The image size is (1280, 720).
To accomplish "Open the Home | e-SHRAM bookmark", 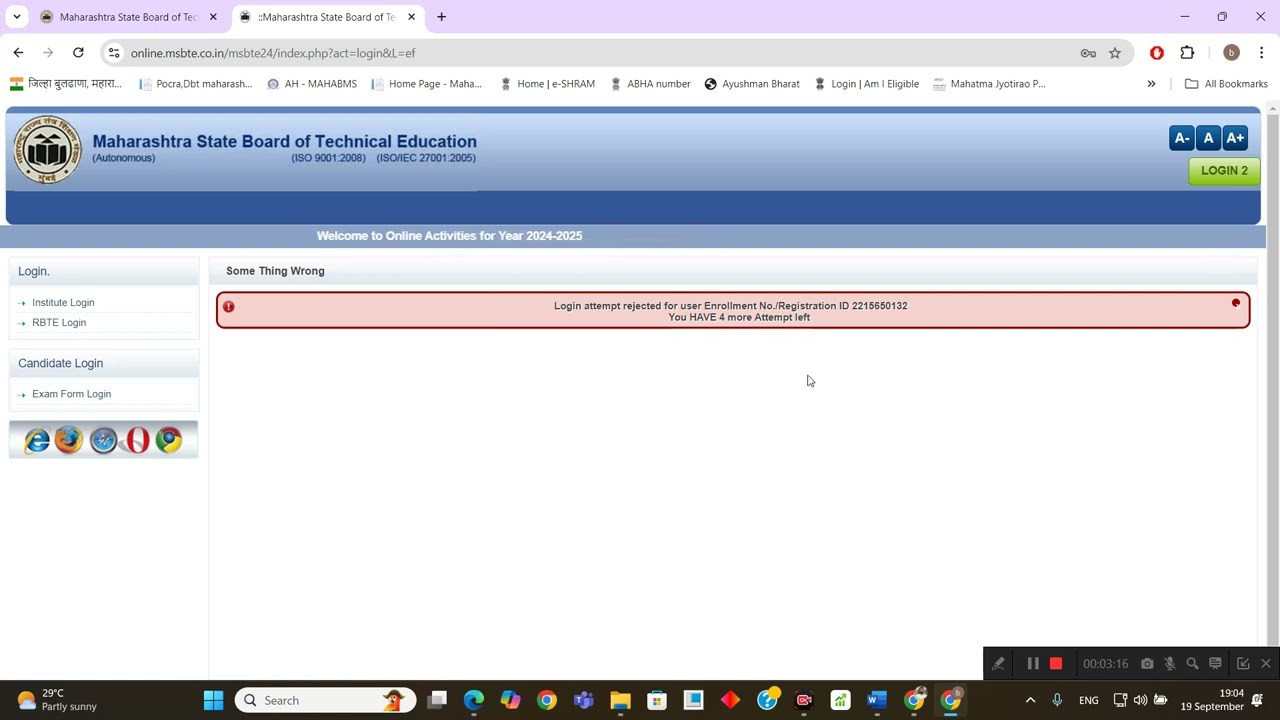I will pos(547,84).
